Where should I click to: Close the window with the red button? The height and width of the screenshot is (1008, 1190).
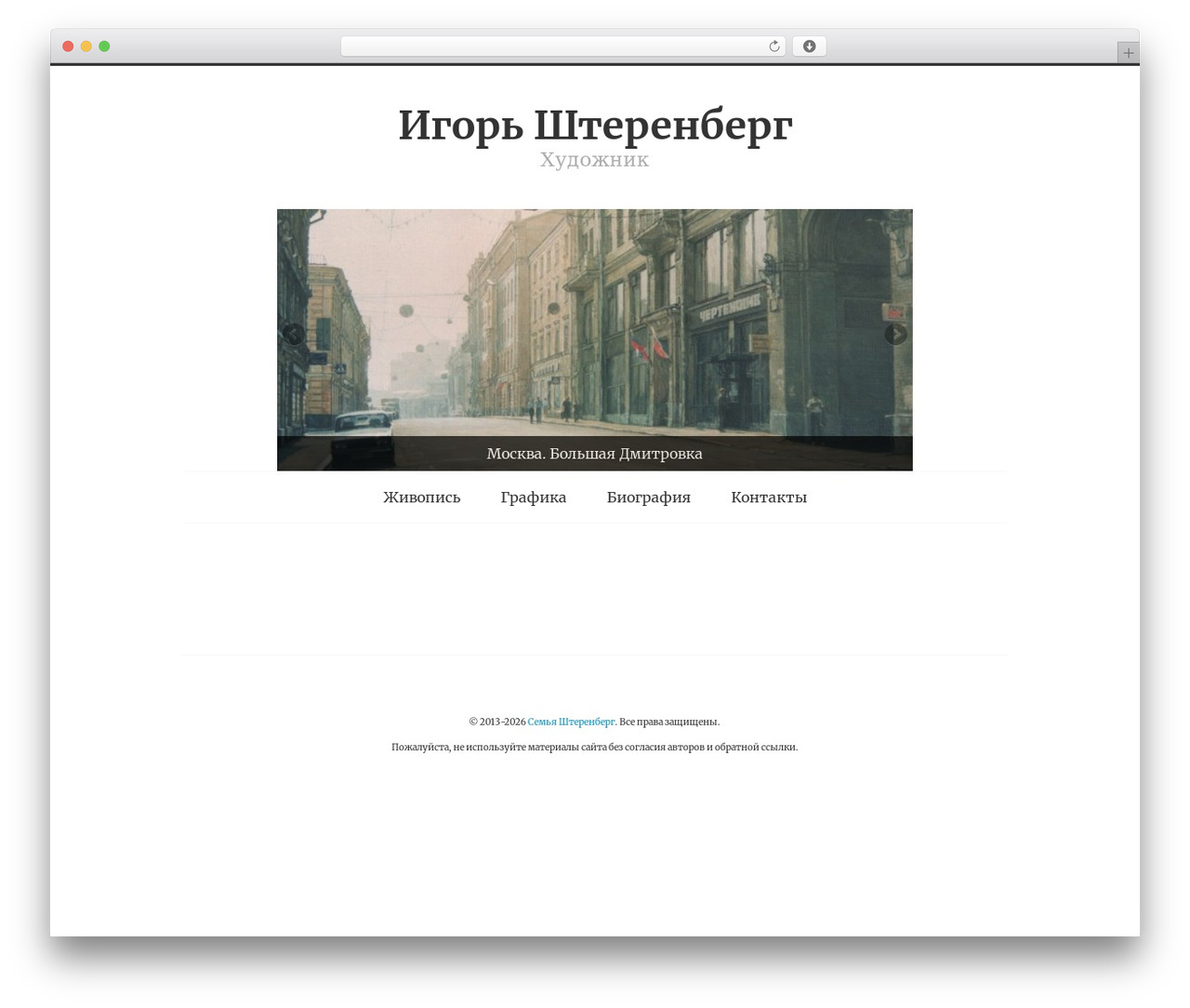(68, 46)
